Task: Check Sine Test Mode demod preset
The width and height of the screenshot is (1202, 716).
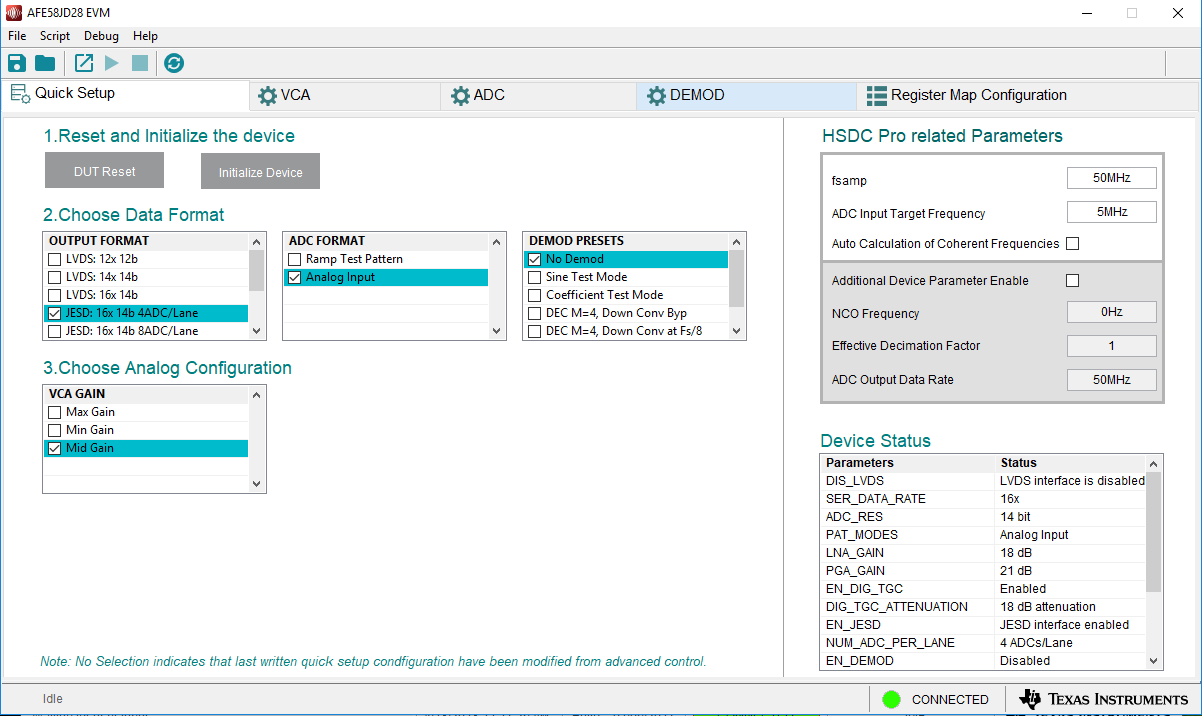Action: (534, 277)
